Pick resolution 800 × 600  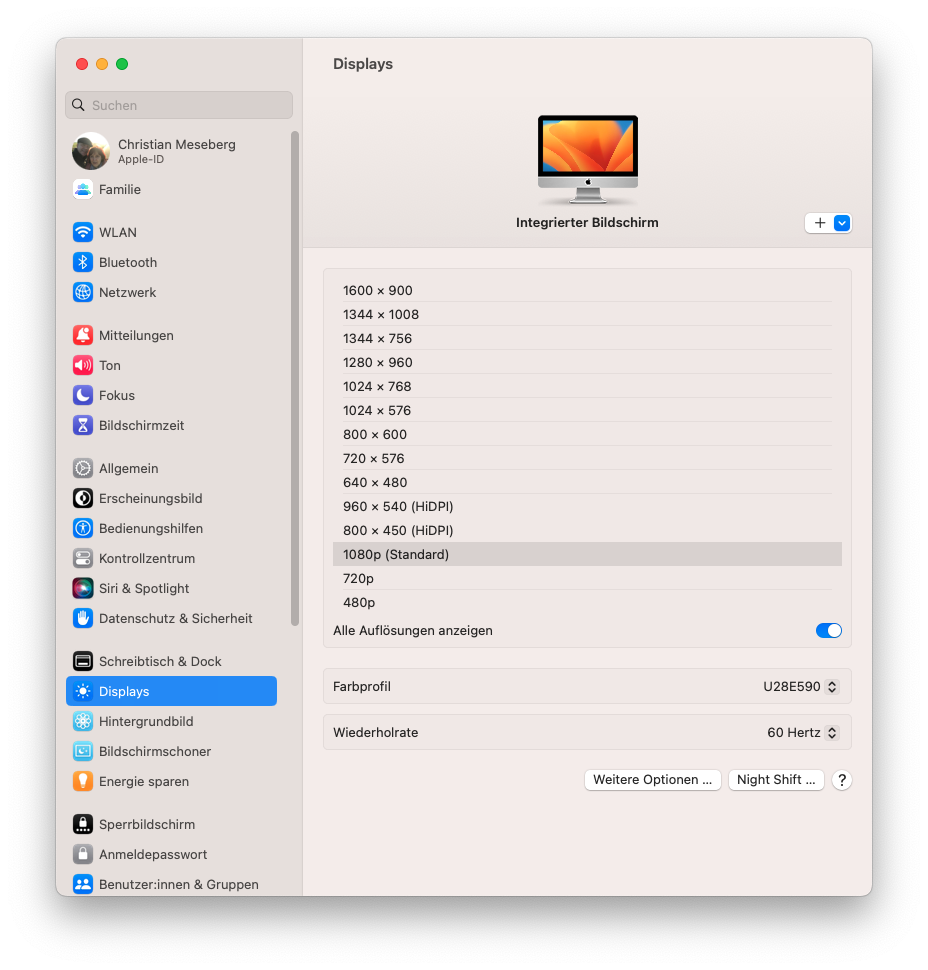point(587,434)
